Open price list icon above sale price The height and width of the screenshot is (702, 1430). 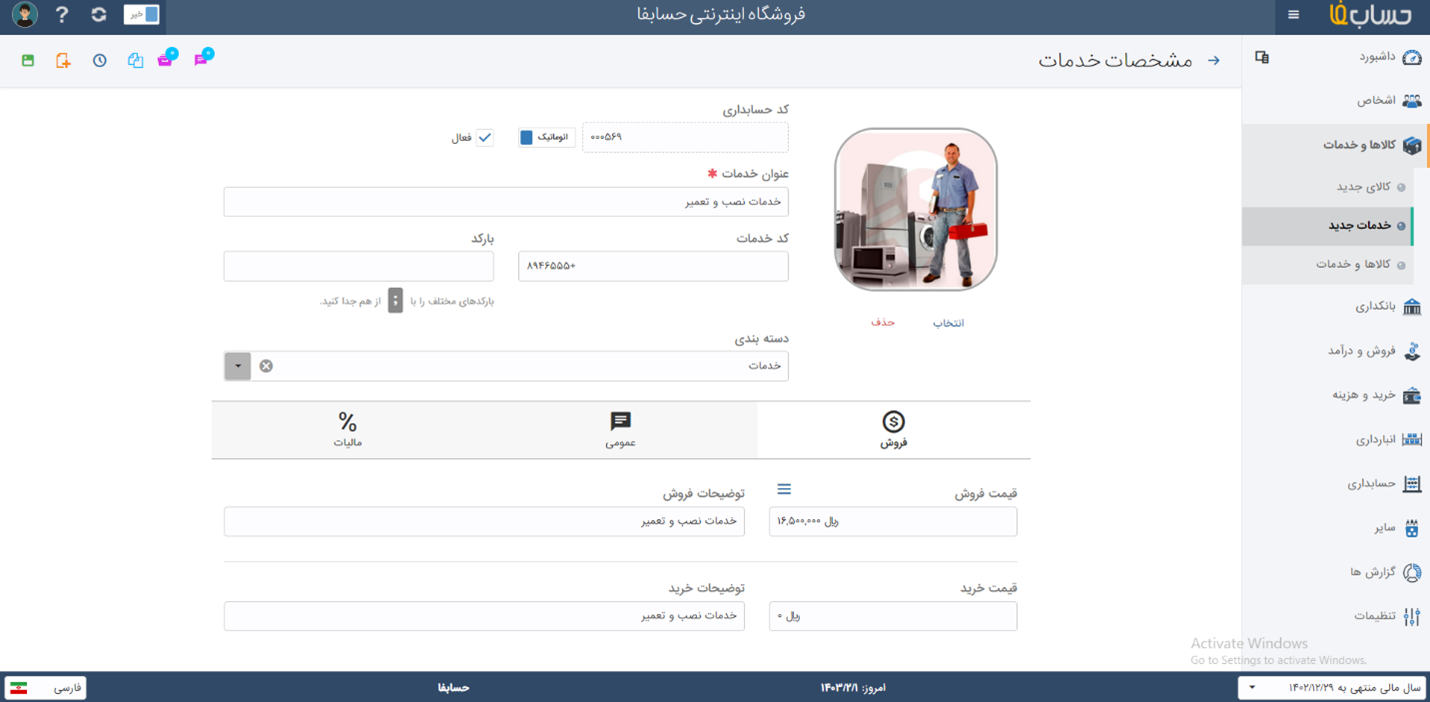[x=784, y=489]
